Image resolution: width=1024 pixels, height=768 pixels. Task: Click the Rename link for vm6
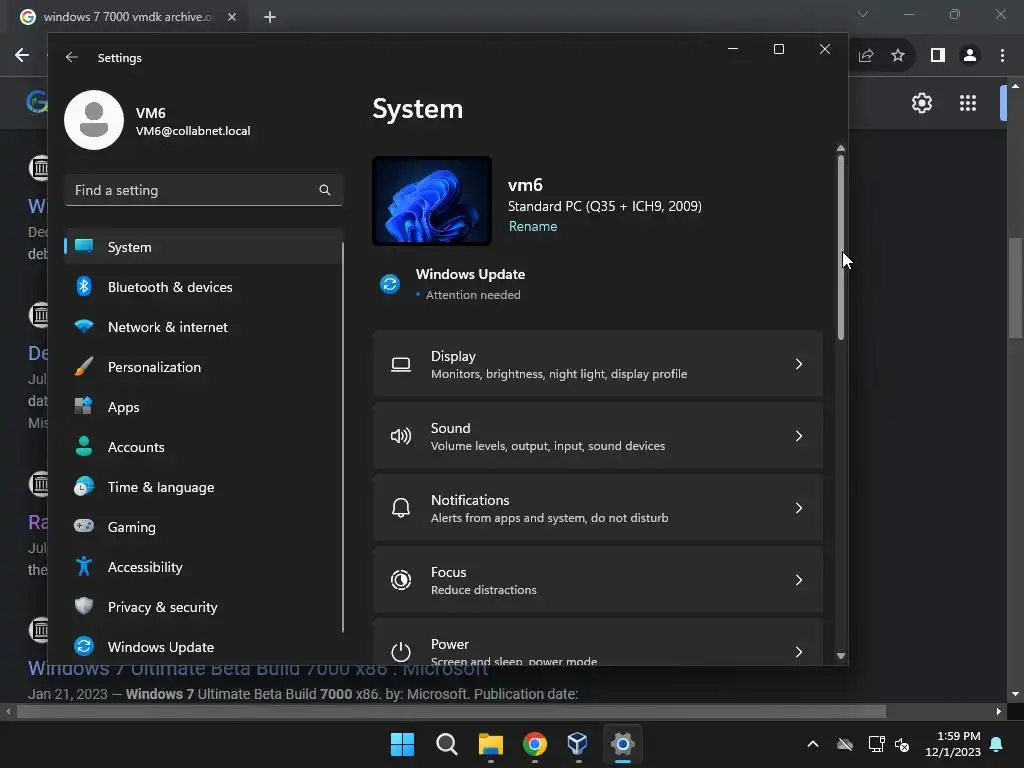pyautogui.click(x=533, y=226)
